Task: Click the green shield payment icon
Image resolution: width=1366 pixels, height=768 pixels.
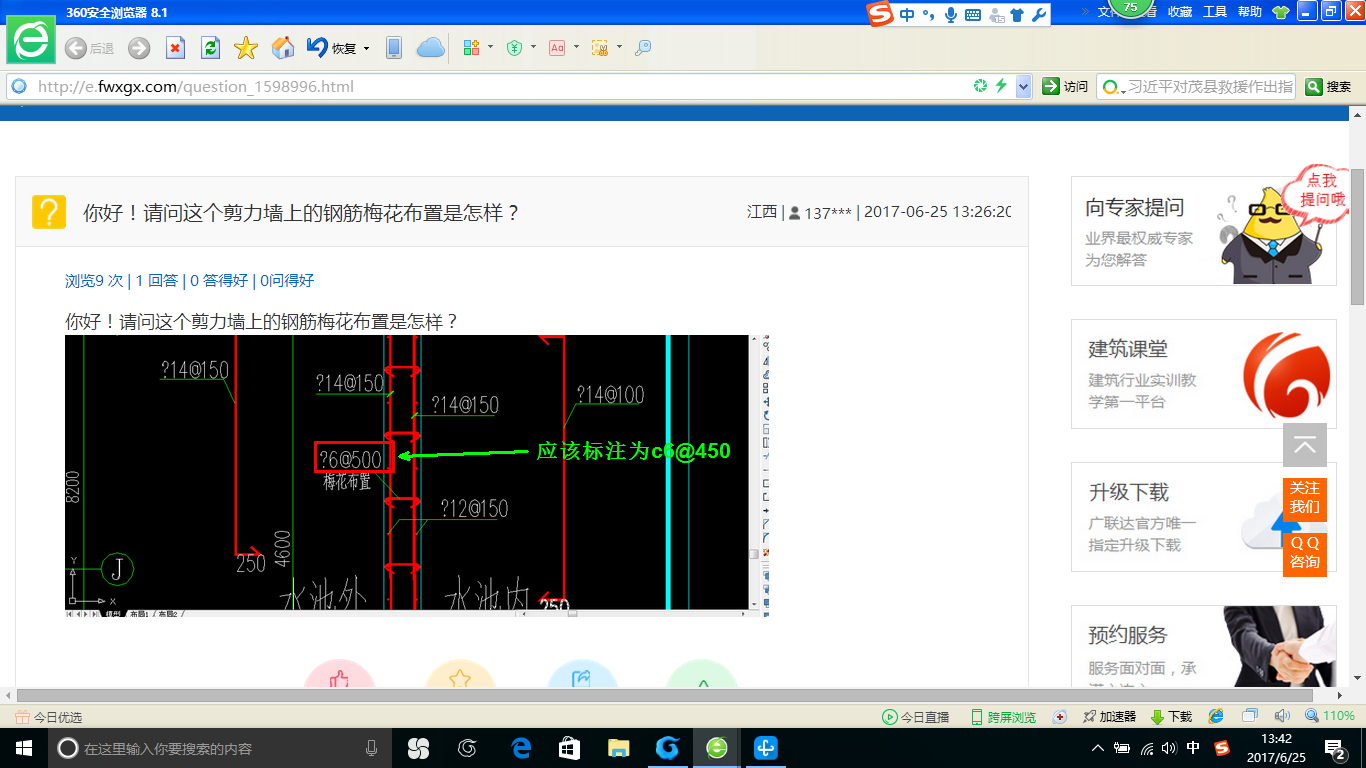Action: click(515, 47)
